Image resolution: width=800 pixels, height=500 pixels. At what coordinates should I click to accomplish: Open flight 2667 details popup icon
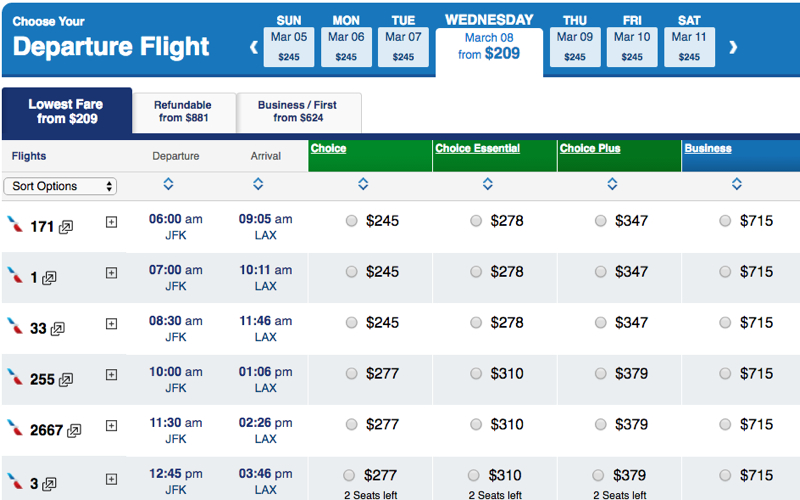point(74,431)
